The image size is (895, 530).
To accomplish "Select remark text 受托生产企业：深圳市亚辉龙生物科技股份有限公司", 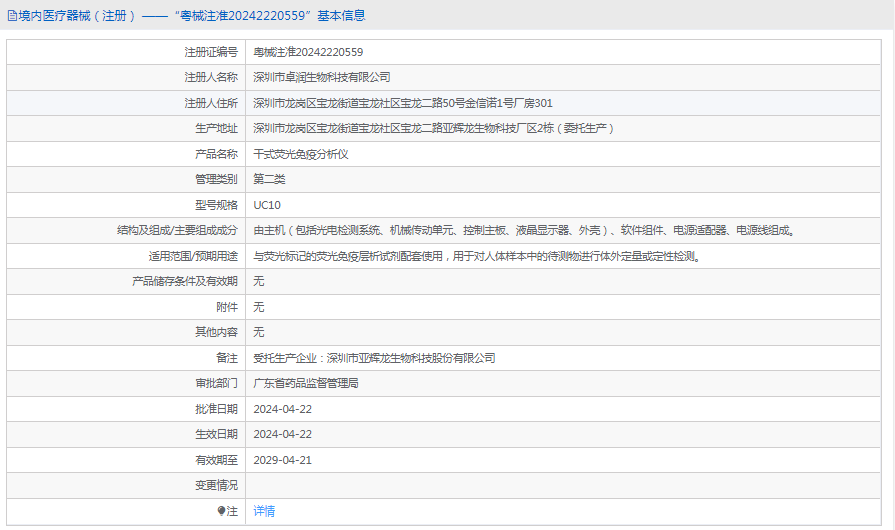I will 374,358.
